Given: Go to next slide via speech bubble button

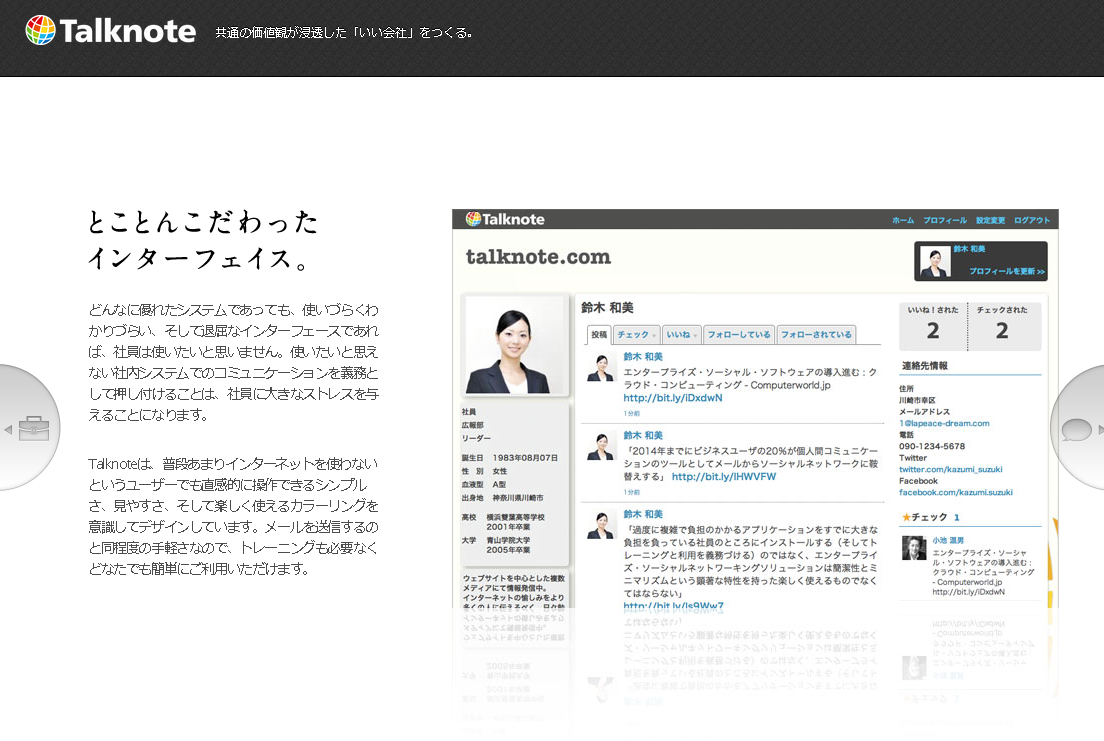Looking at the screenshot, I should pos(1077,429).
